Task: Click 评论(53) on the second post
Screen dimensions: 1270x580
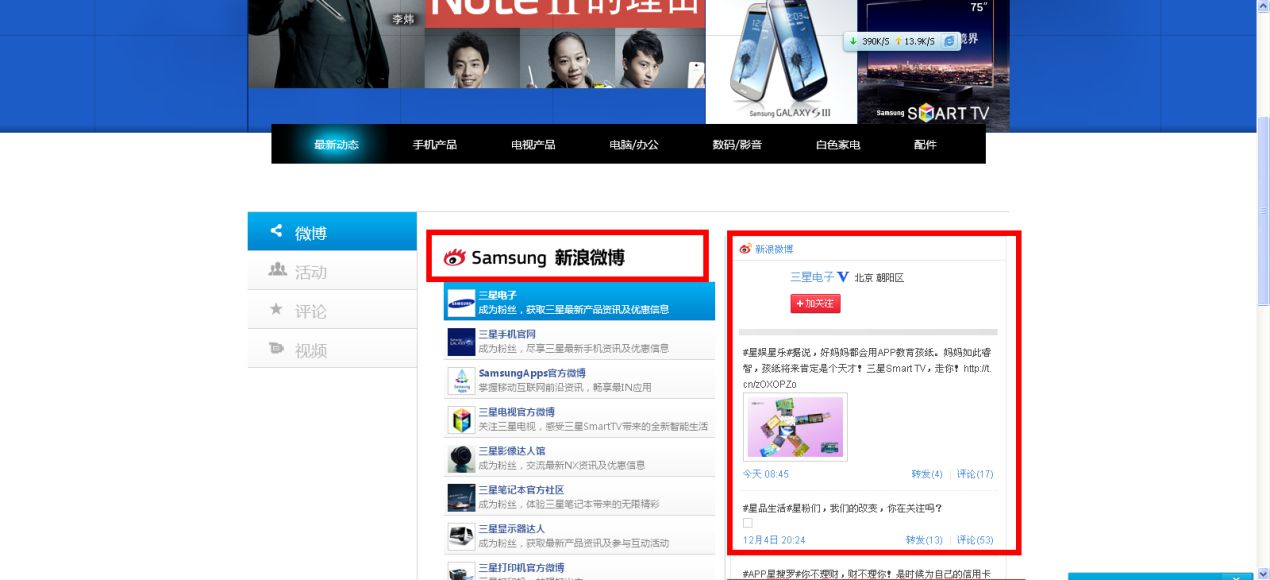Action: 975,540
